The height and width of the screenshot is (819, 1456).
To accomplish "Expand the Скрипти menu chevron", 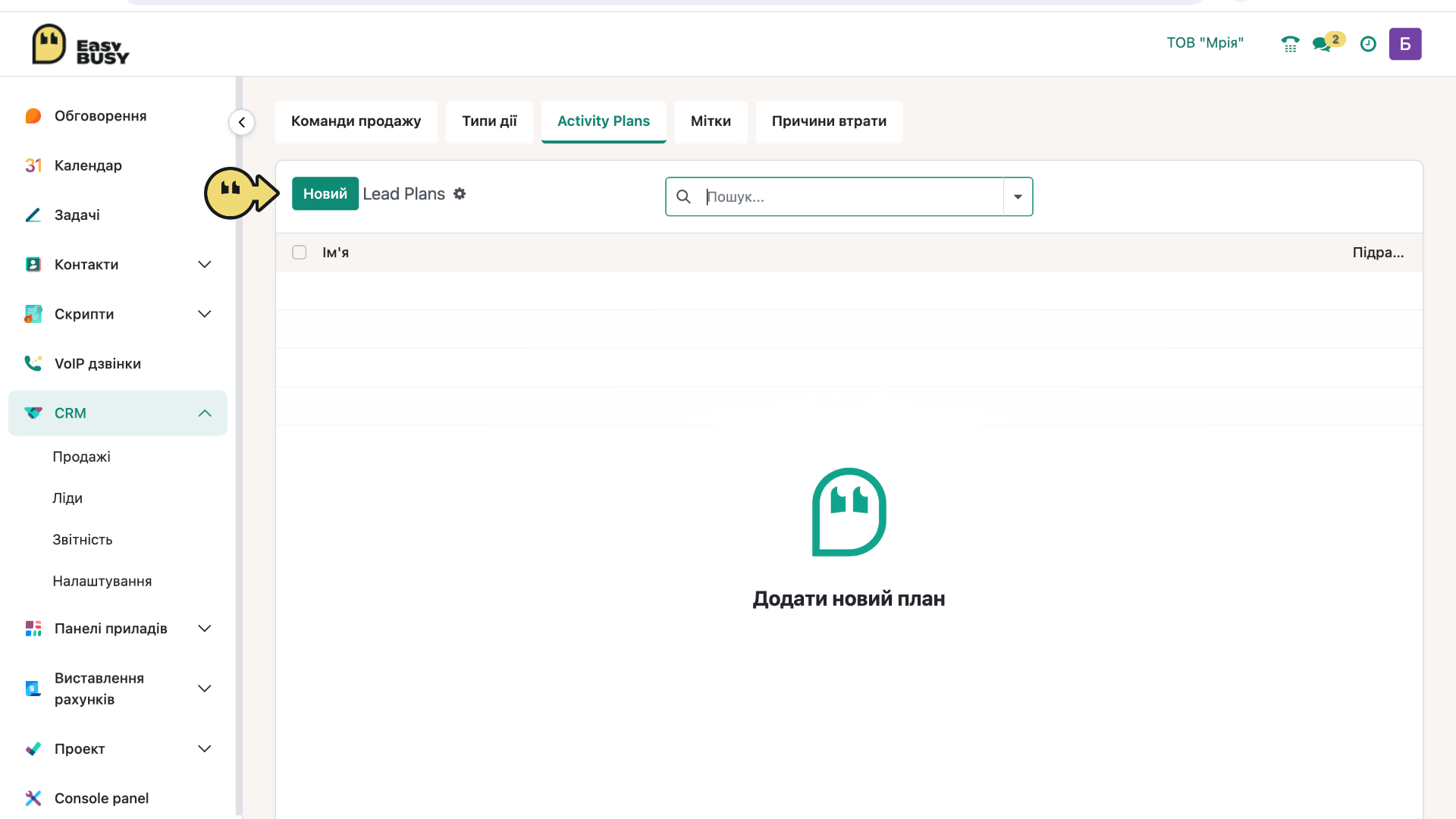I will point(205,314).
